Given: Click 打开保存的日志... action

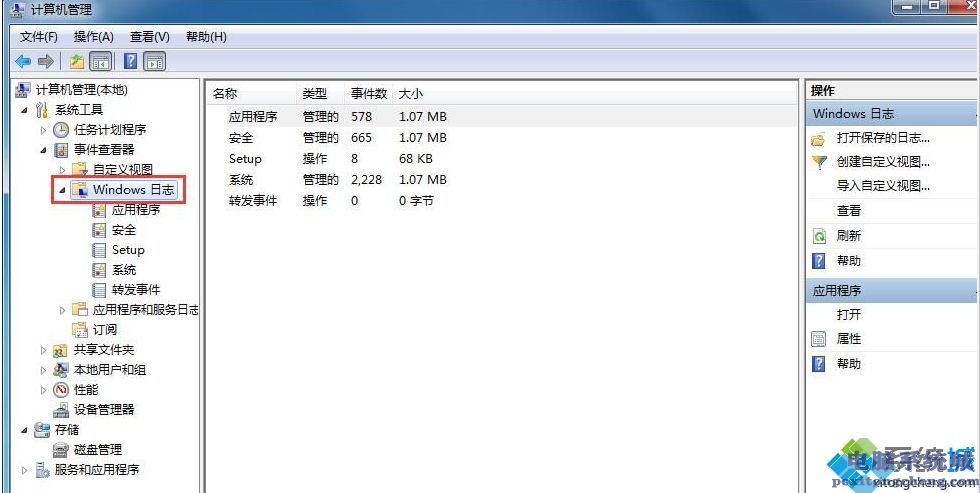Looking at the screenshot, I should (883, 138).
